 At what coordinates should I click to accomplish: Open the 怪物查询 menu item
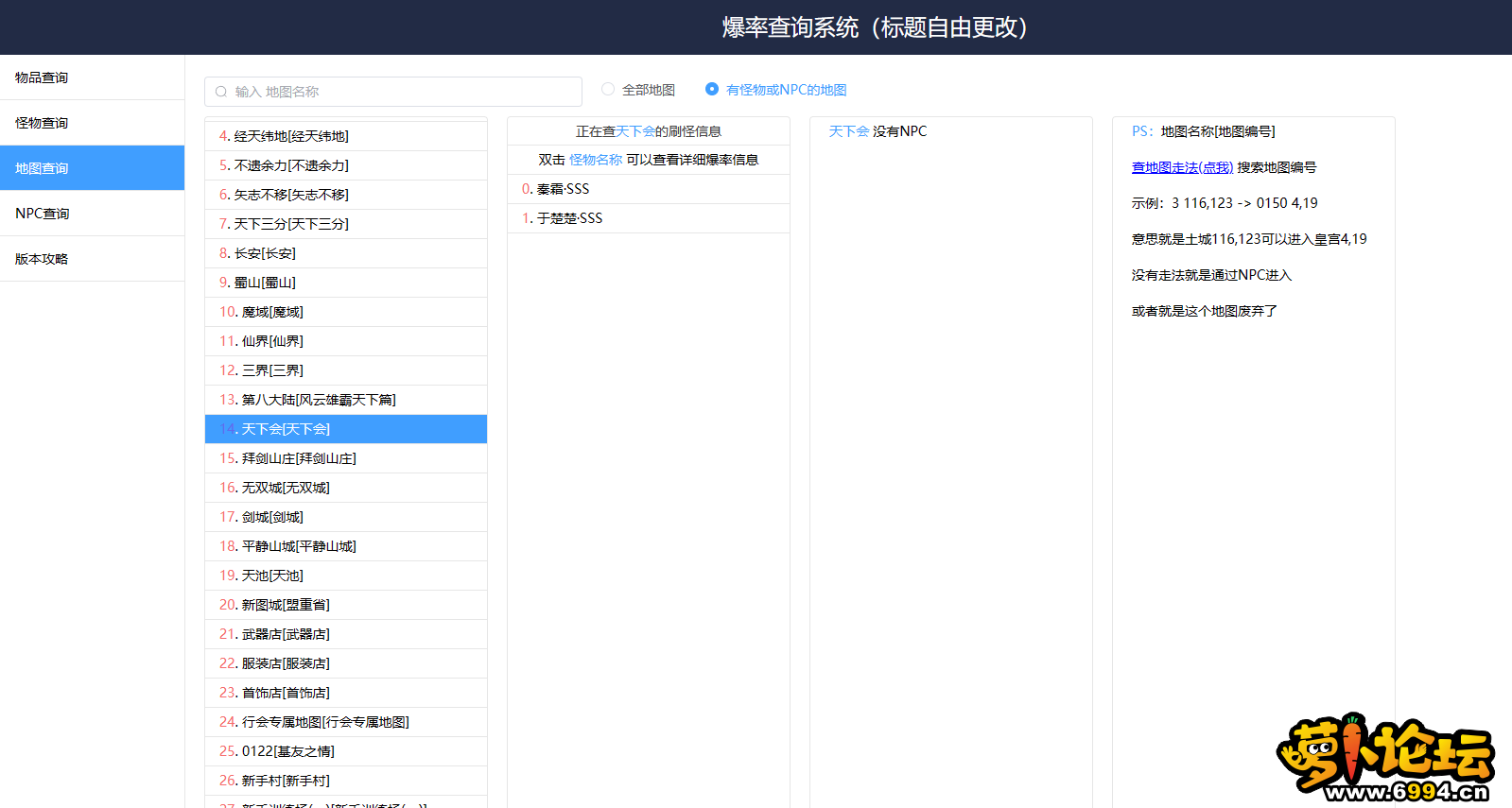tap(92, 123)
